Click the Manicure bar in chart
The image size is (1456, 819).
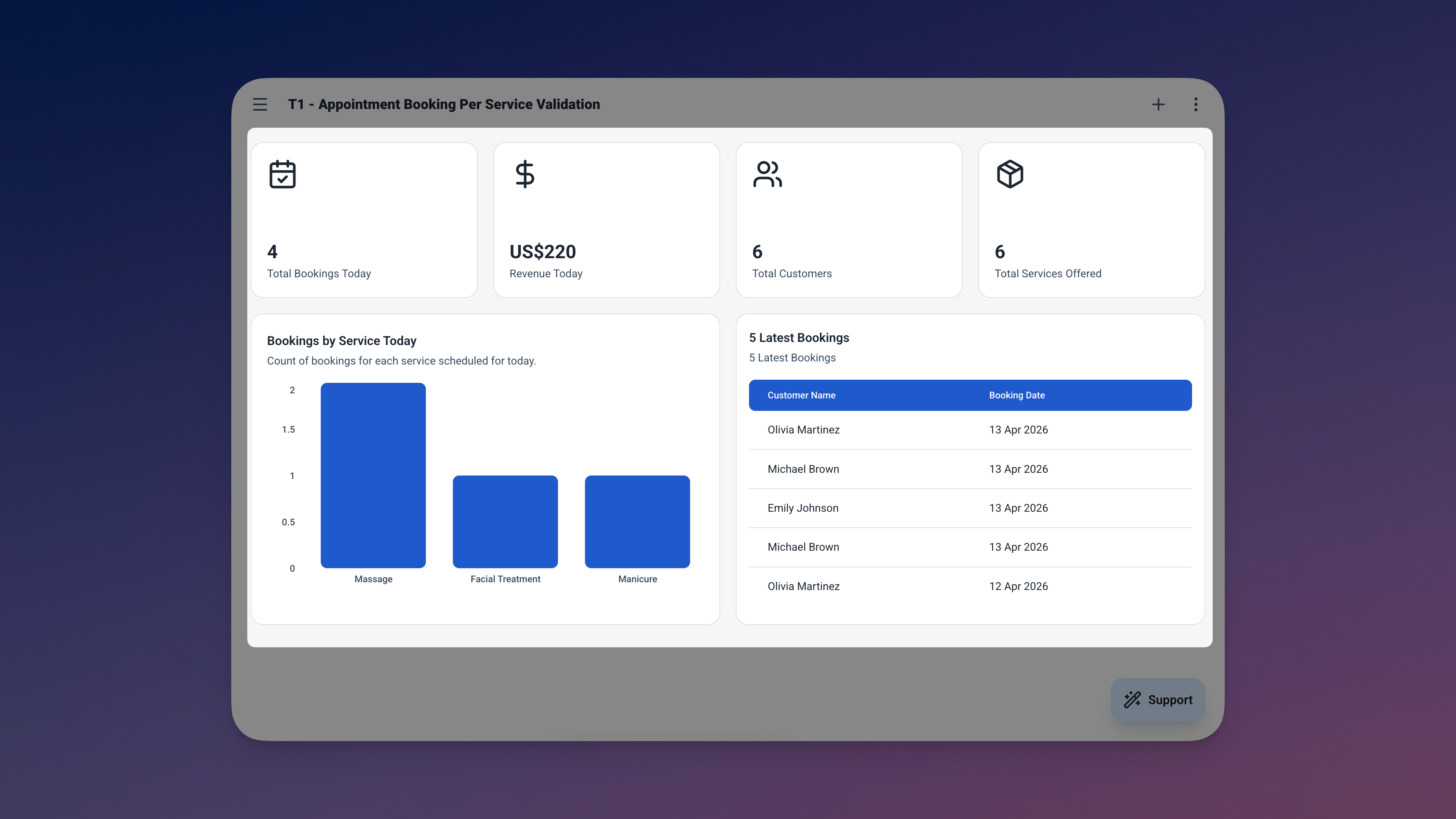(637, 521)
